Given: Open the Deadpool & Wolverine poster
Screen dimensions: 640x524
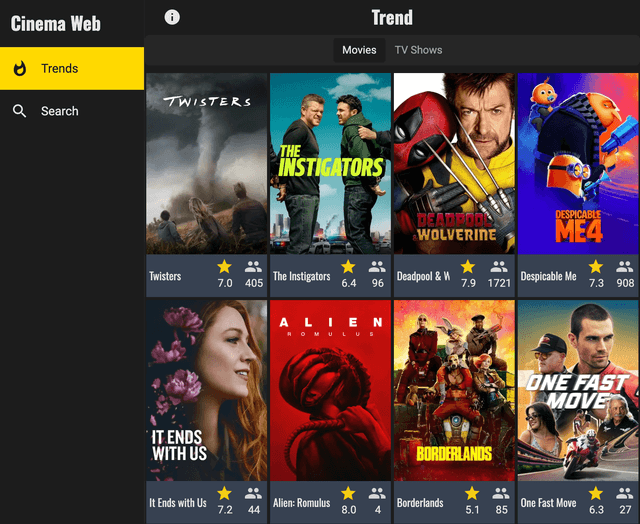Looking at the screenshot, I should pos(453,163).
